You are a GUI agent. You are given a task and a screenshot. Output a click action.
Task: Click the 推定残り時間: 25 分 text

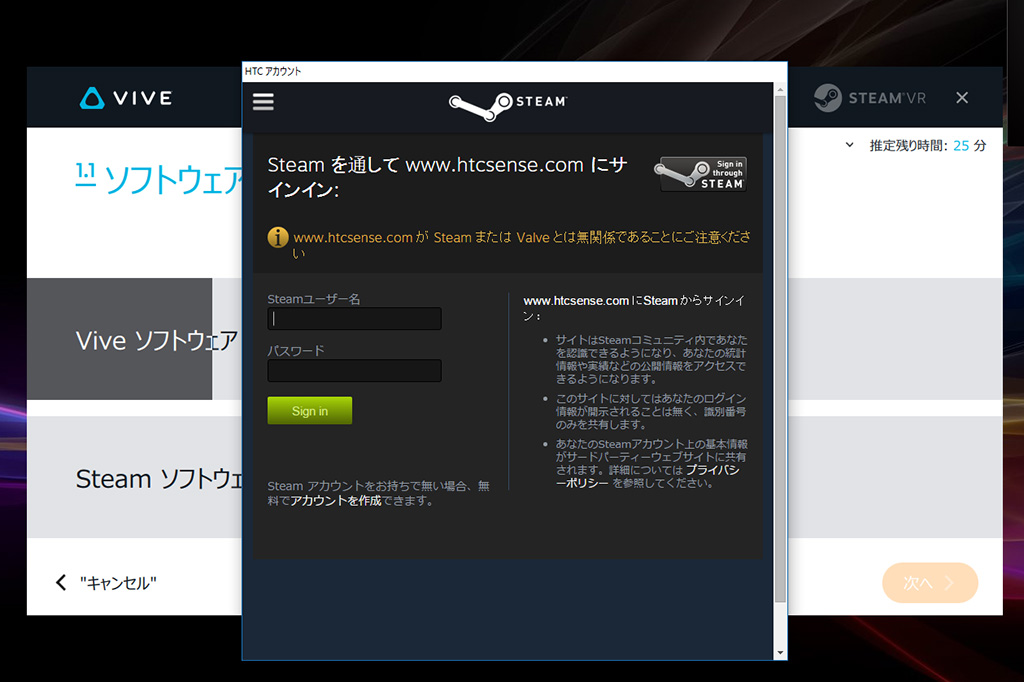click(927, 146)
